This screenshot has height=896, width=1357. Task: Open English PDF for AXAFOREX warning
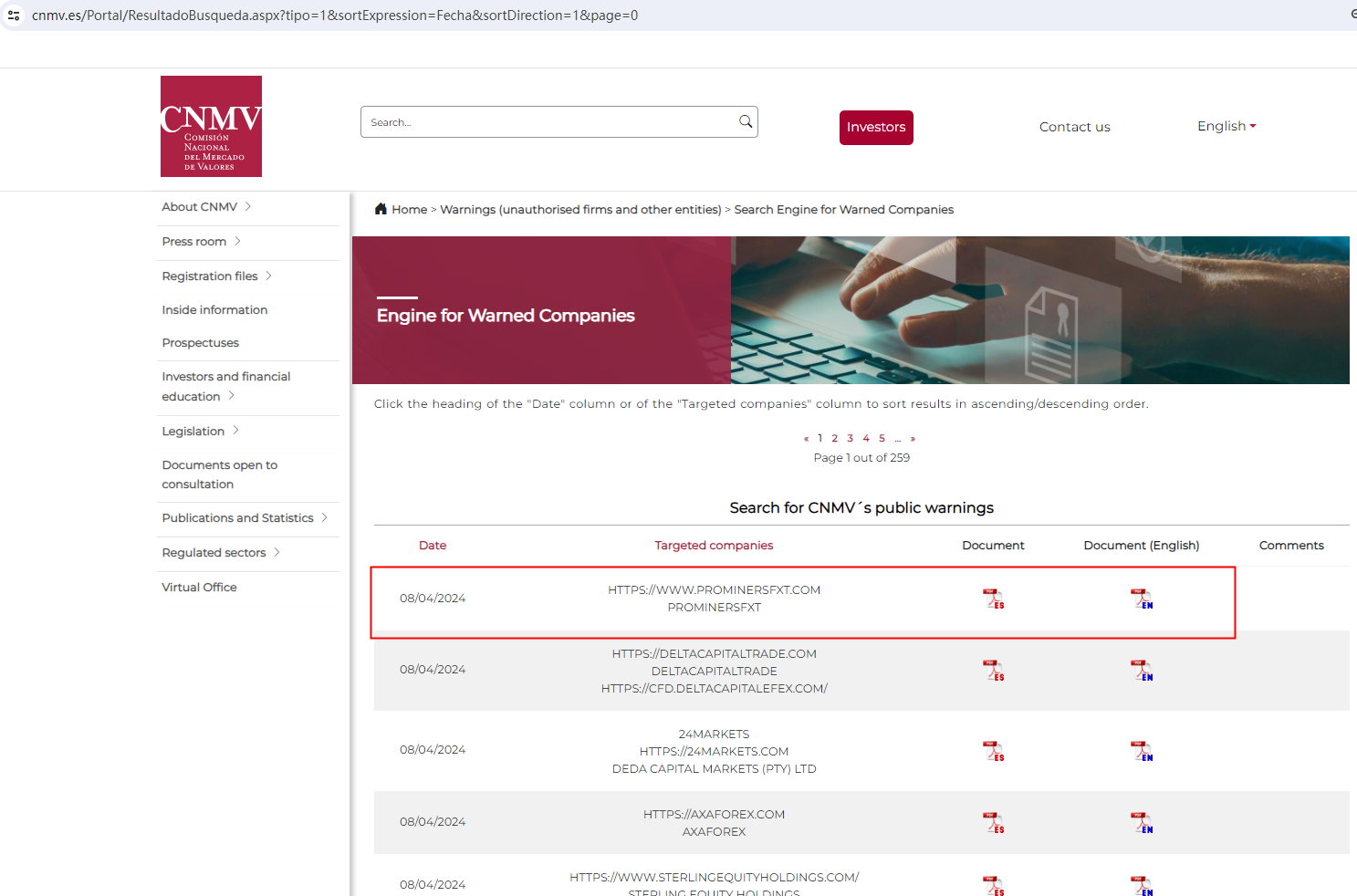click(1141, 822)
